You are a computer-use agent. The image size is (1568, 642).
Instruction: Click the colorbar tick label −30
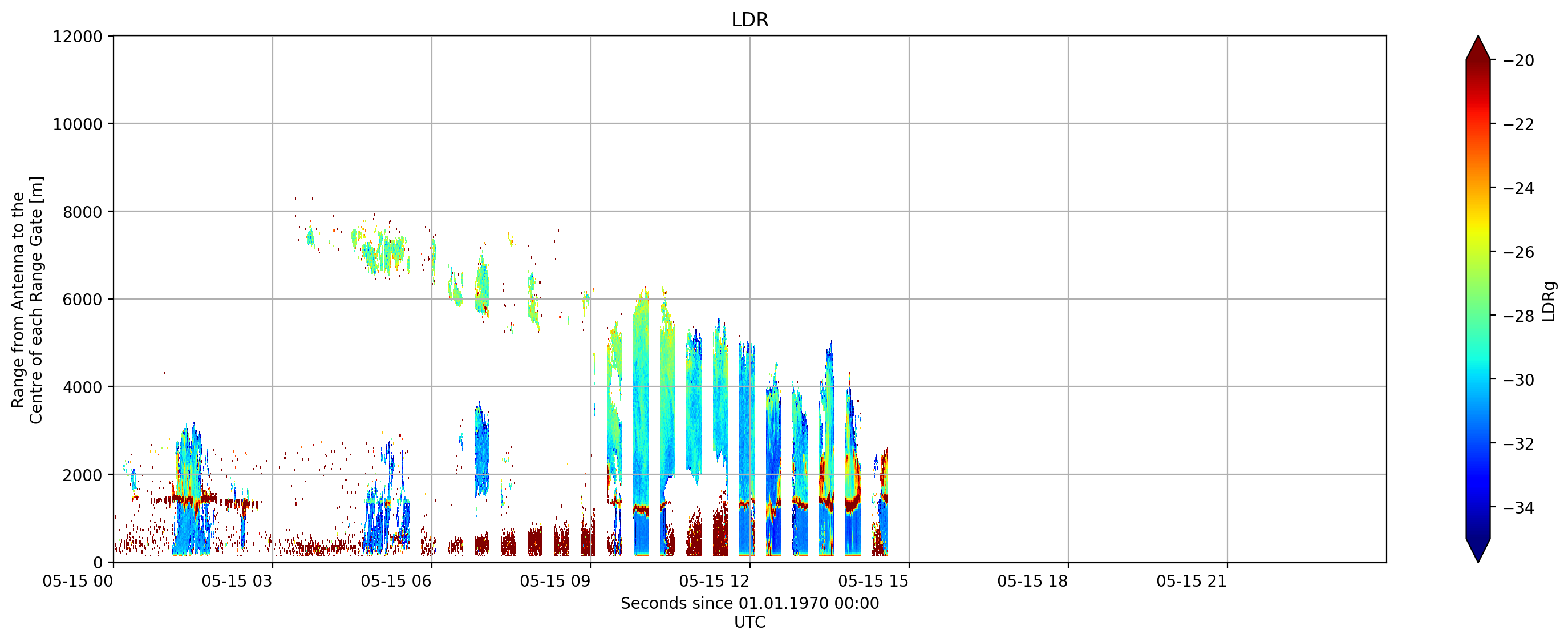click(1519, 380)
